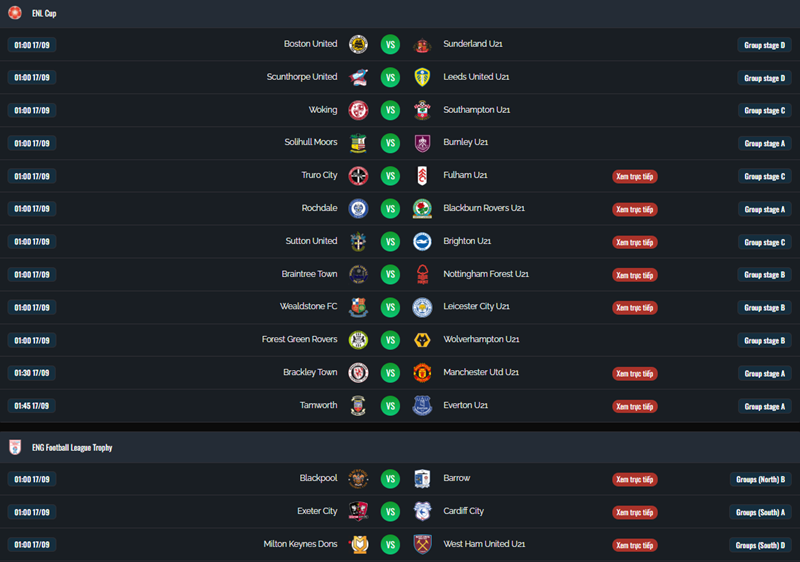The image size is (800, 562).
Task: Click the ENG Football League Trophy icon
Action: [x=15, y=447]
